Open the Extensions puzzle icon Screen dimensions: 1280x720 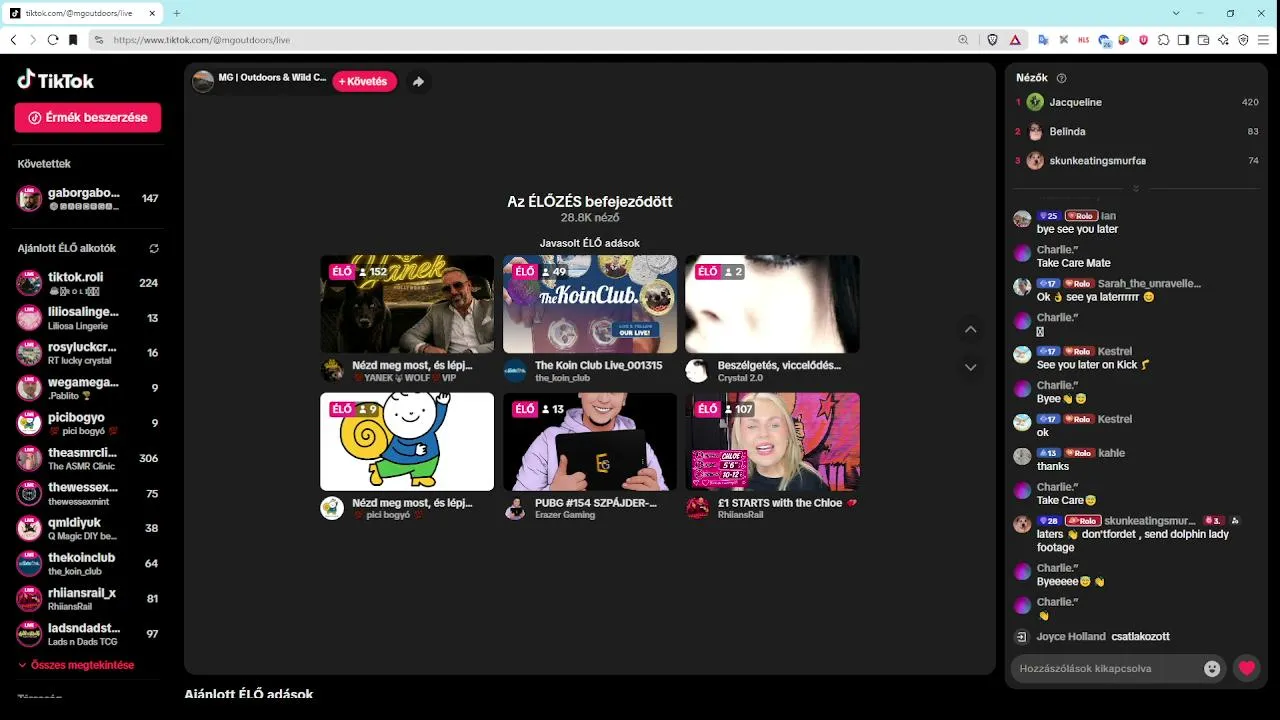(x=1163, y=40)
